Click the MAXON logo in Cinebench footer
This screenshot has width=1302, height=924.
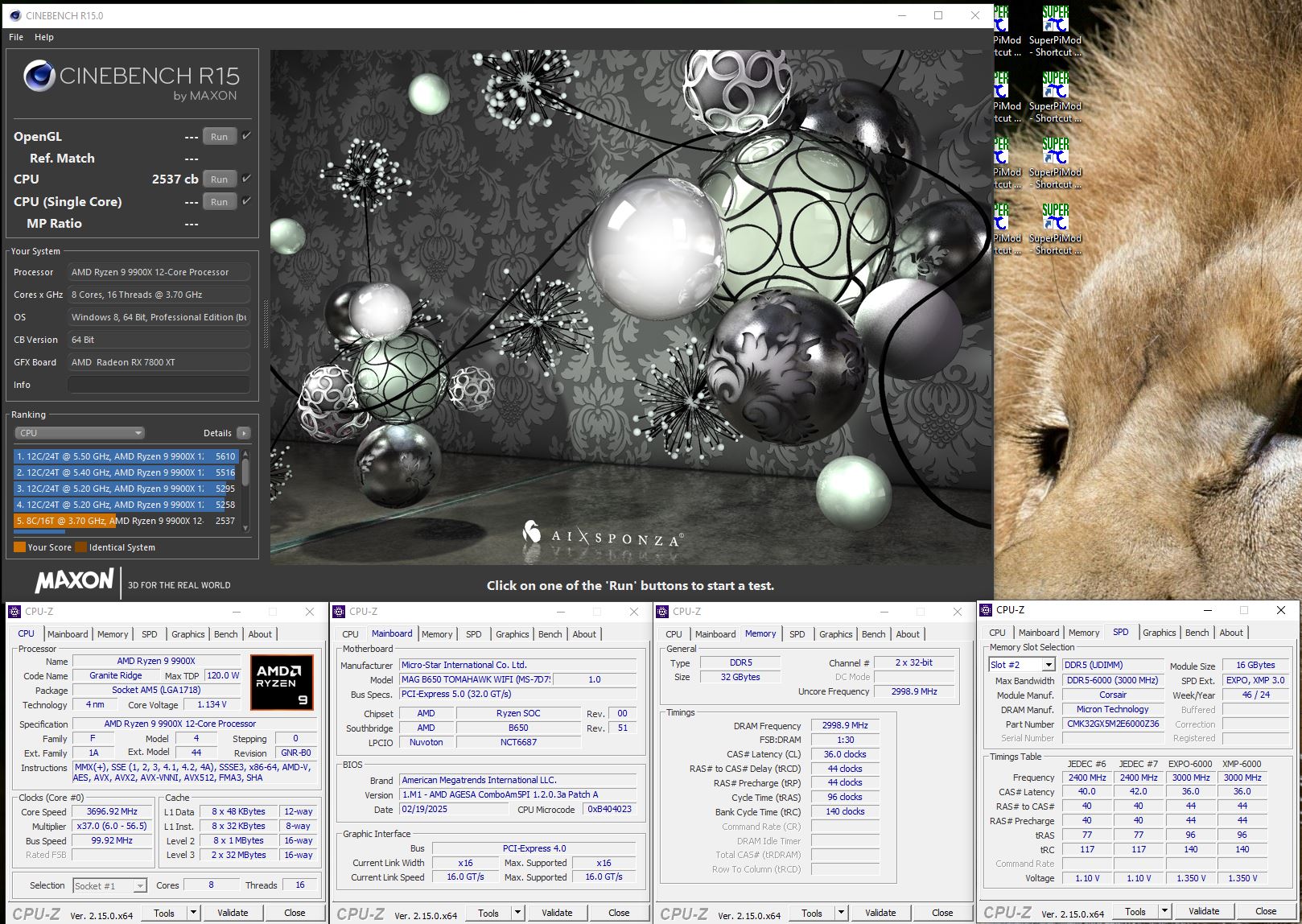pos(74,580)
